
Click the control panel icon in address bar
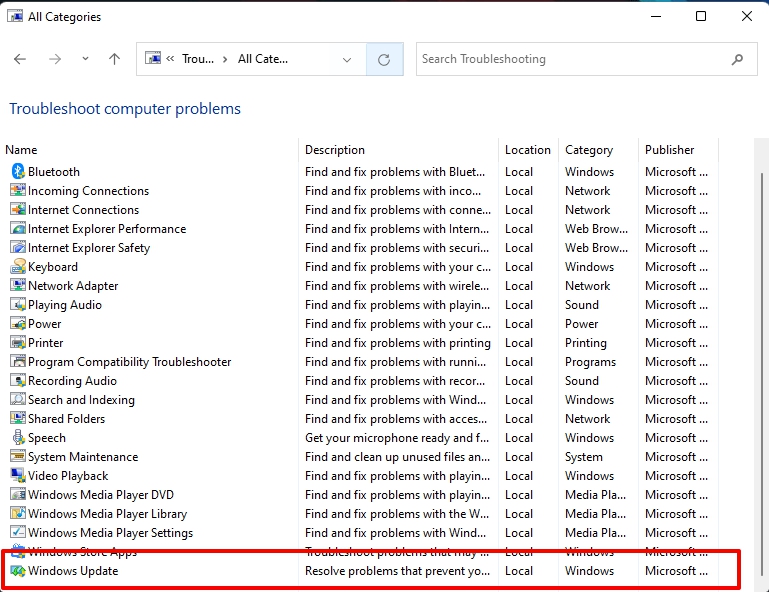153,58
